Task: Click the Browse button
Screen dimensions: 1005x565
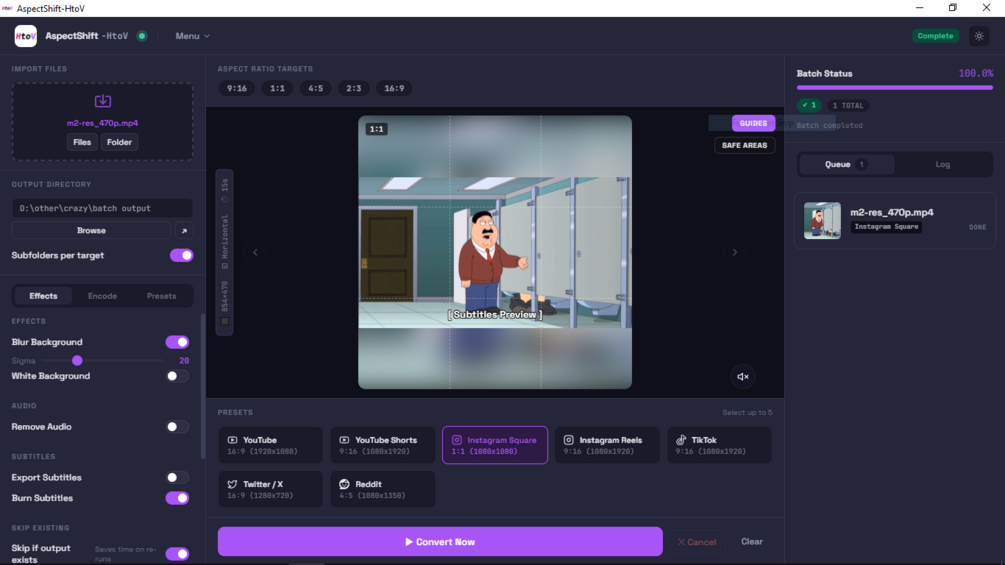Action: click(91, 231)
